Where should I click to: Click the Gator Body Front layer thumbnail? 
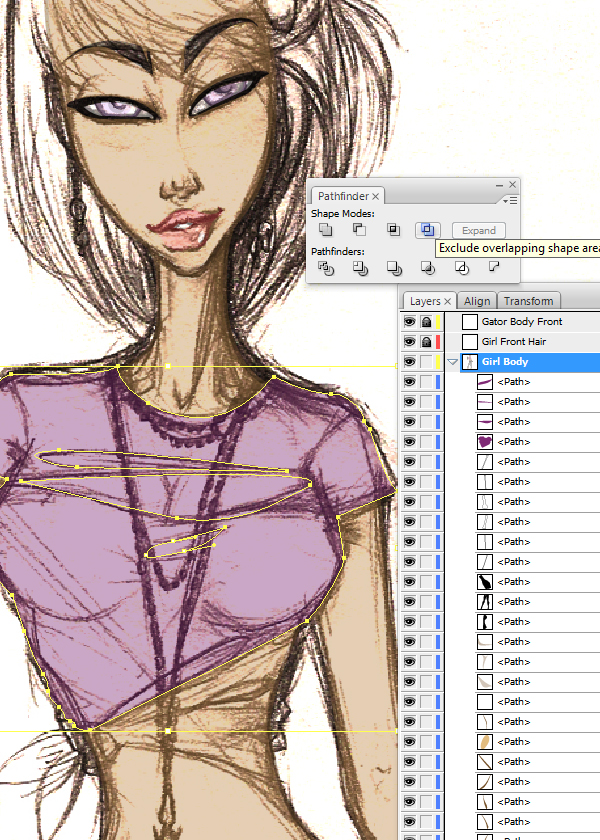(470, 322)
